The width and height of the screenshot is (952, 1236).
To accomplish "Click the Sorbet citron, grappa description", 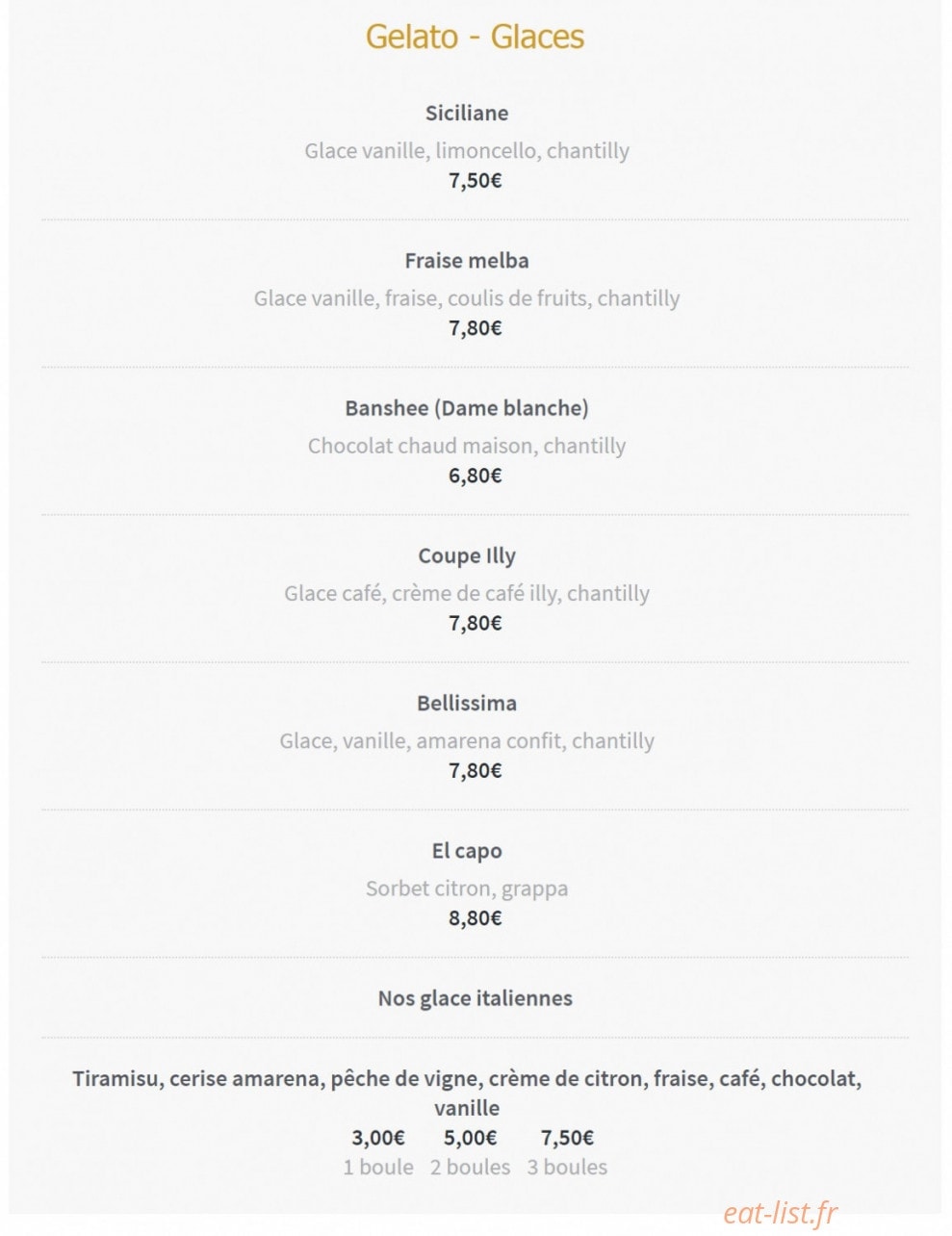I will tap(467, 888).
